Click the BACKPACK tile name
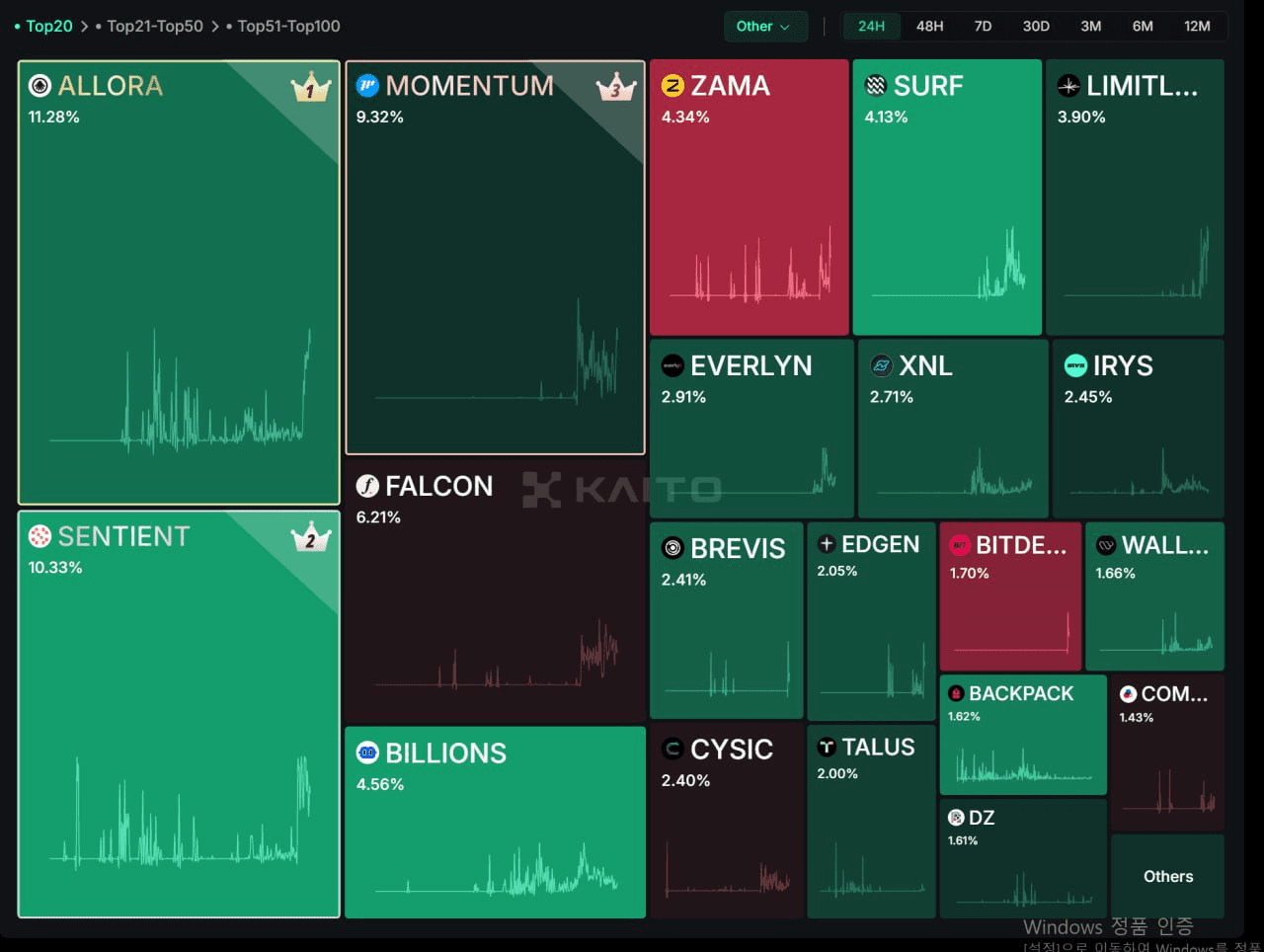 pyautogui.click(x=1021, y=694)
